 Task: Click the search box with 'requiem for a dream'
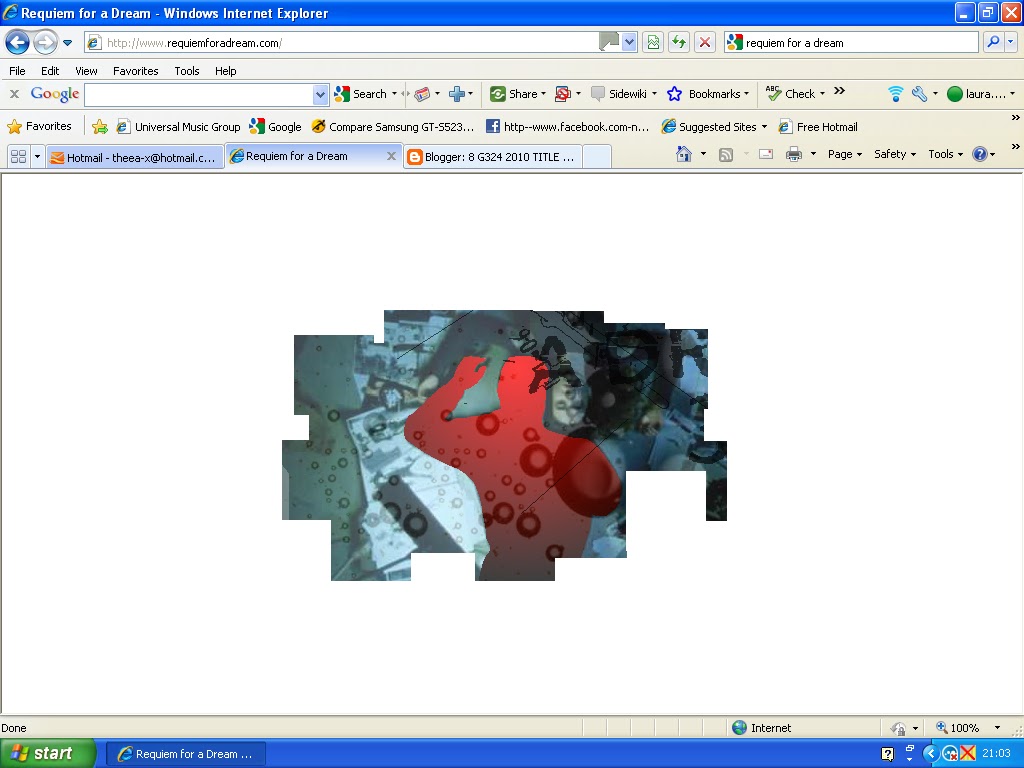[851, 43]
